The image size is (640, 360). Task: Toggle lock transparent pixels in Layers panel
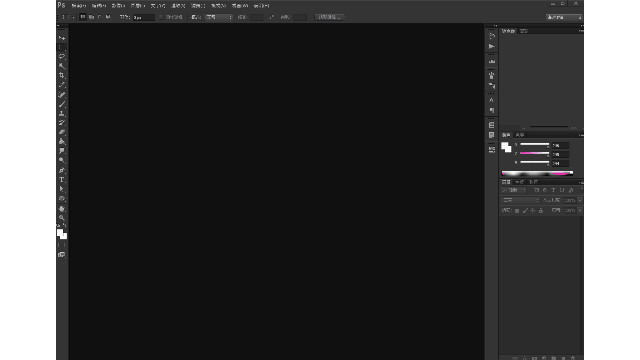[517, 211]
